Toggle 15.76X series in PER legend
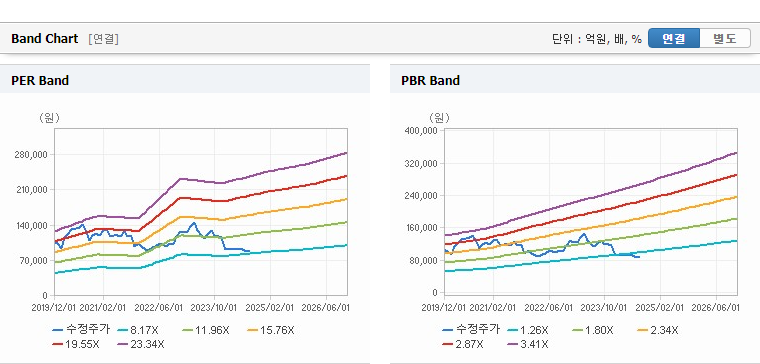Viewport: 760px width, 364px height. 270,331
